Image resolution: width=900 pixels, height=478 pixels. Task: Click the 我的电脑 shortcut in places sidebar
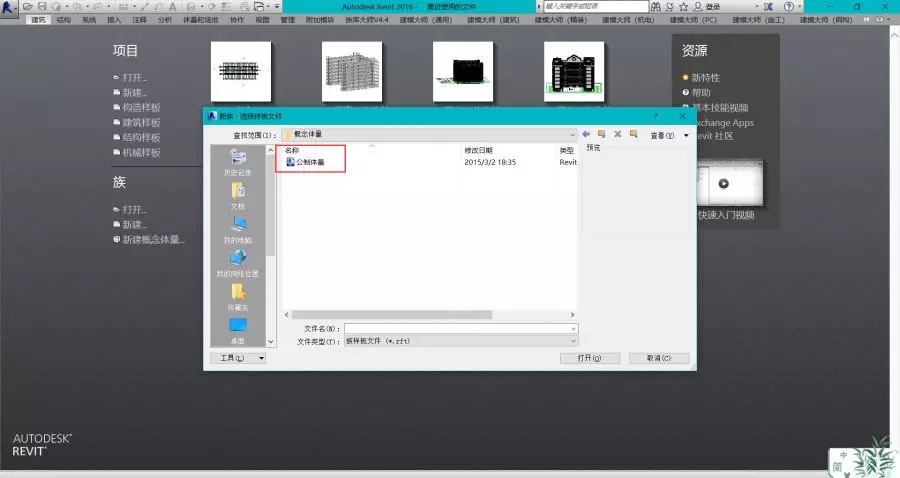click(x=238, y=230)
